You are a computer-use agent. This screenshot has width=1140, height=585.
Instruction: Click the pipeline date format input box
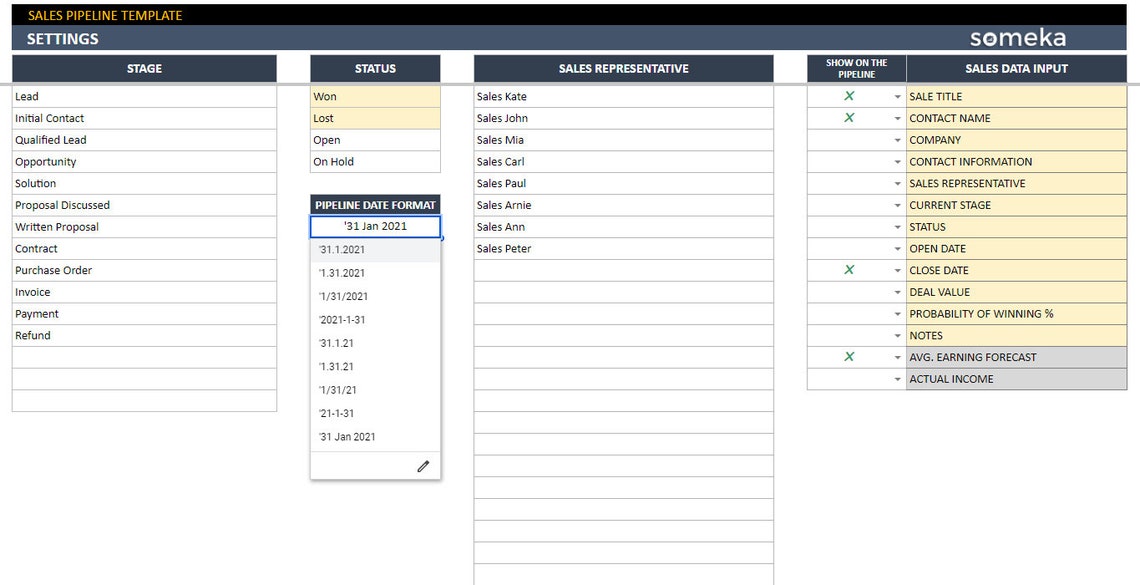(375, 226)
